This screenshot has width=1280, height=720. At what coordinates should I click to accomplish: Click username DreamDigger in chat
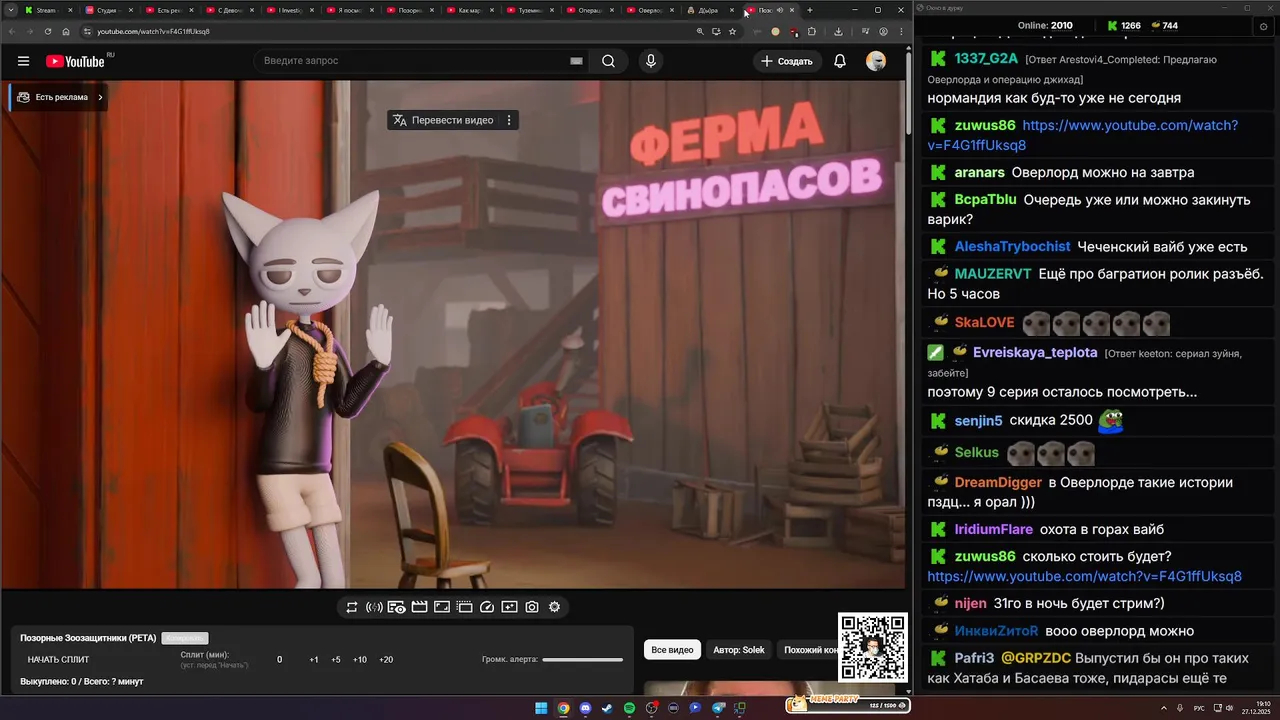(x=998, y=482)
